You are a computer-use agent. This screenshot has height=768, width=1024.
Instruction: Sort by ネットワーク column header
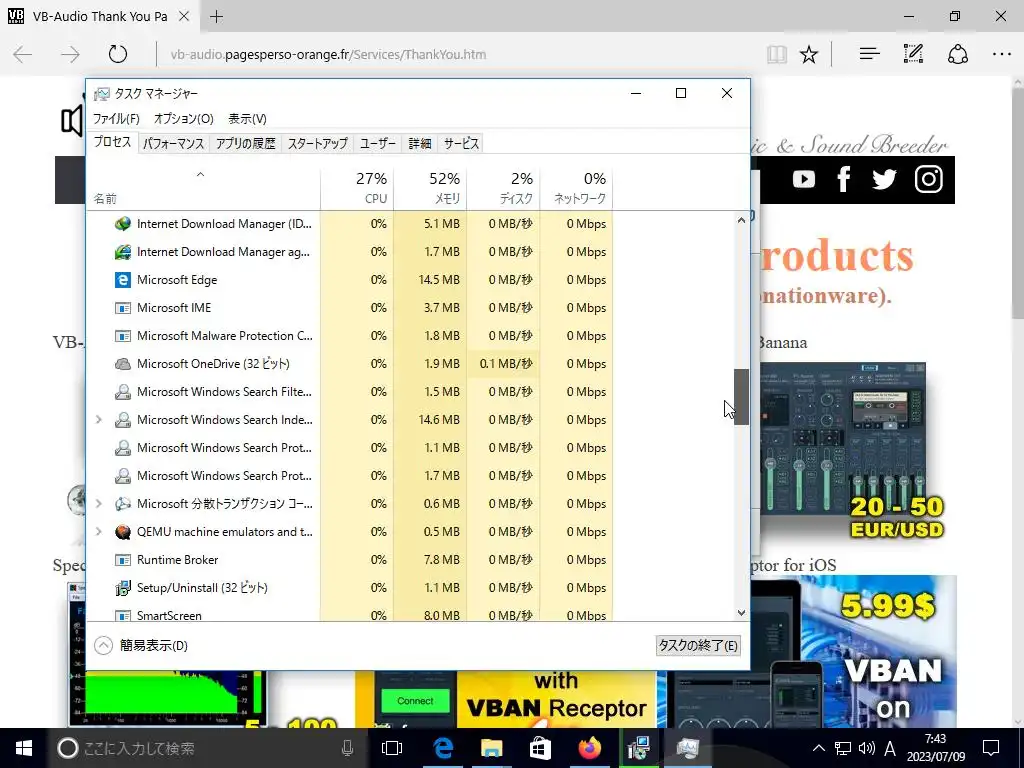pyautogui.click(x=577, y=187)
